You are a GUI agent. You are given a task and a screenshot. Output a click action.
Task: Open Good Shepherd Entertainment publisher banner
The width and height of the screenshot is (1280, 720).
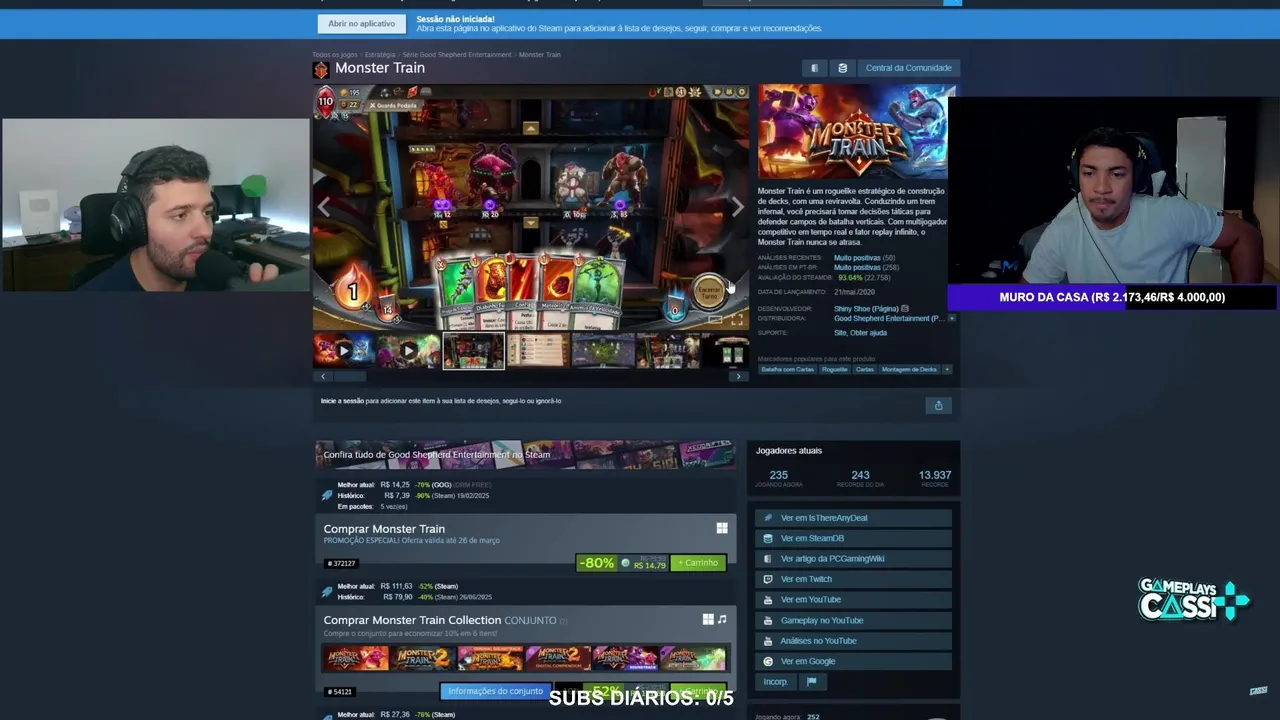click(x=525, y=454)
